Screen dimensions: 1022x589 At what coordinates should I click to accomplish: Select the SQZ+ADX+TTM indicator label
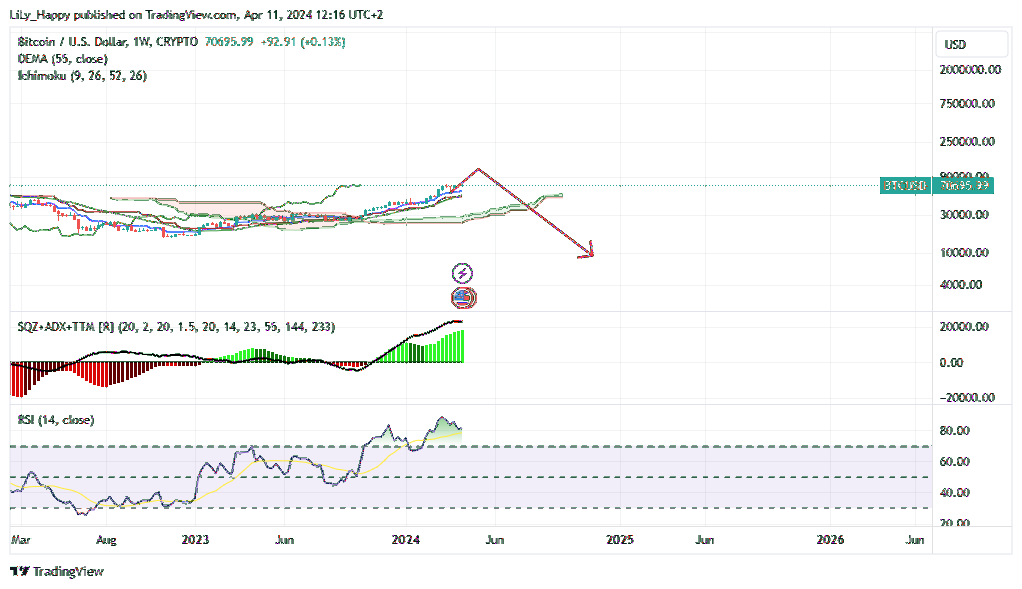pyautogui.click(x=176, y=326)
